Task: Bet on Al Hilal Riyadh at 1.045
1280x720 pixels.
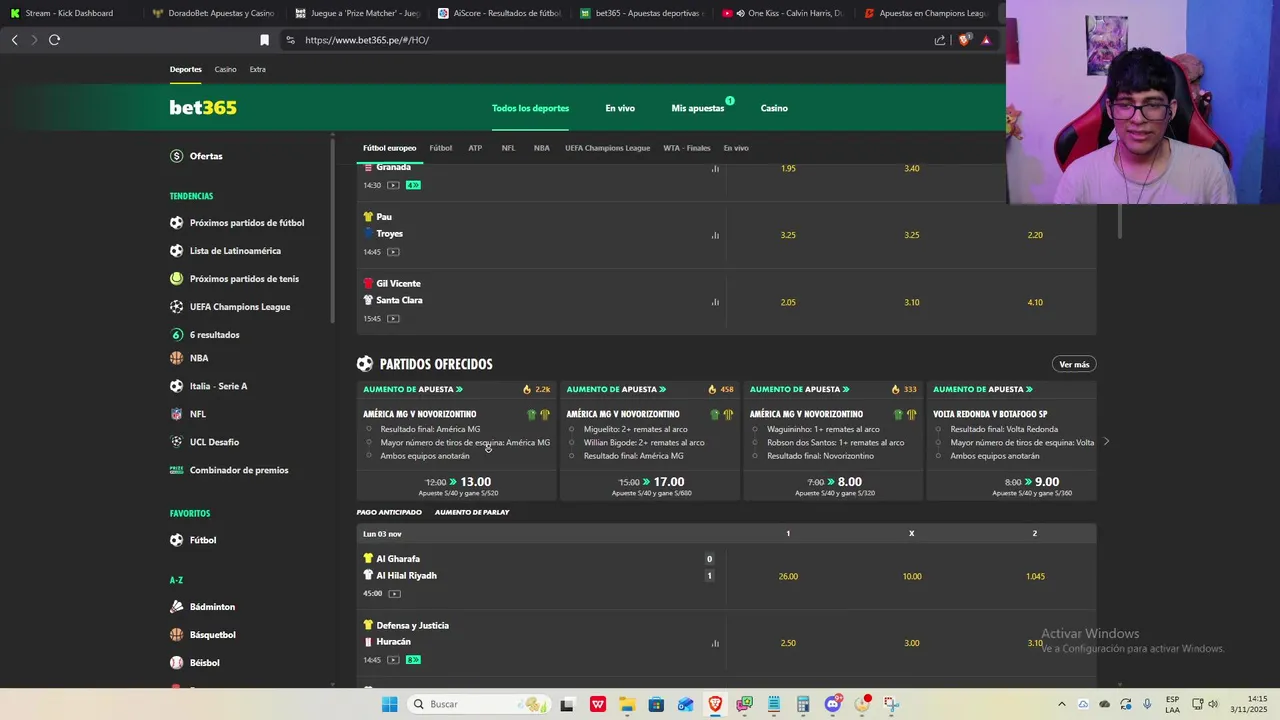Action: coord(1035,576)
